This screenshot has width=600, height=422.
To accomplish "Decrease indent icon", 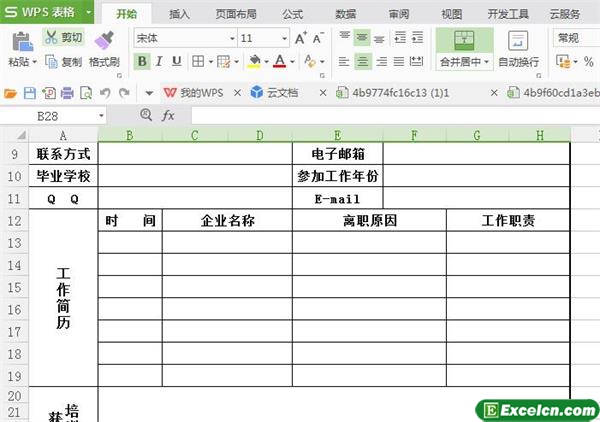I will pos(400,37).
